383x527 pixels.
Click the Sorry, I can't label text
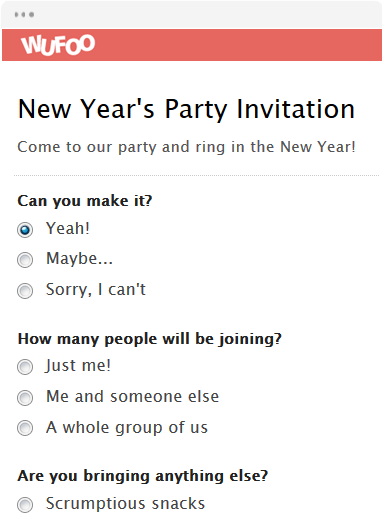click(96, 290)
